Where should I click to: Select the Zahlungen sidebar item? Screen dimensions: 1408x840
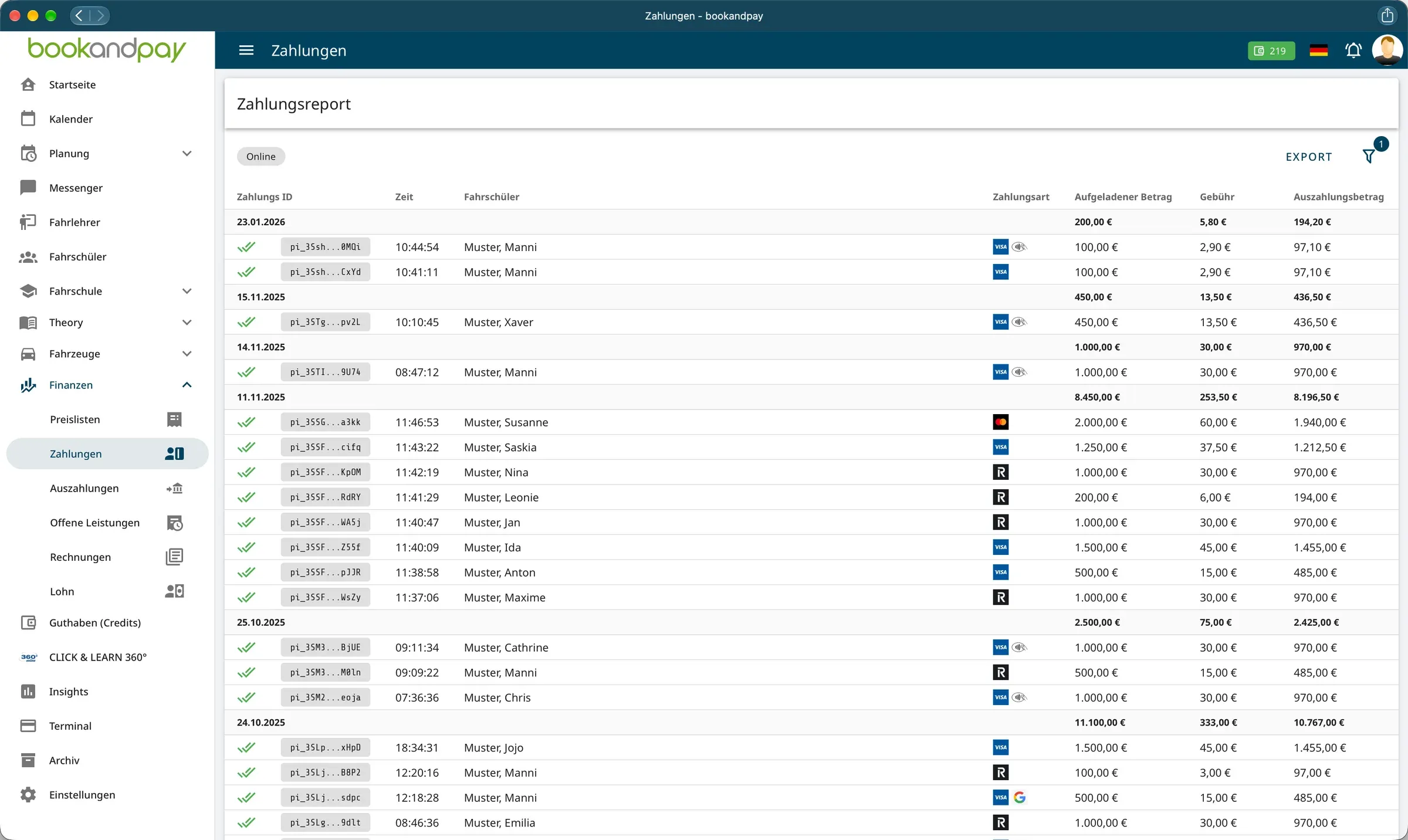point(107,453)
